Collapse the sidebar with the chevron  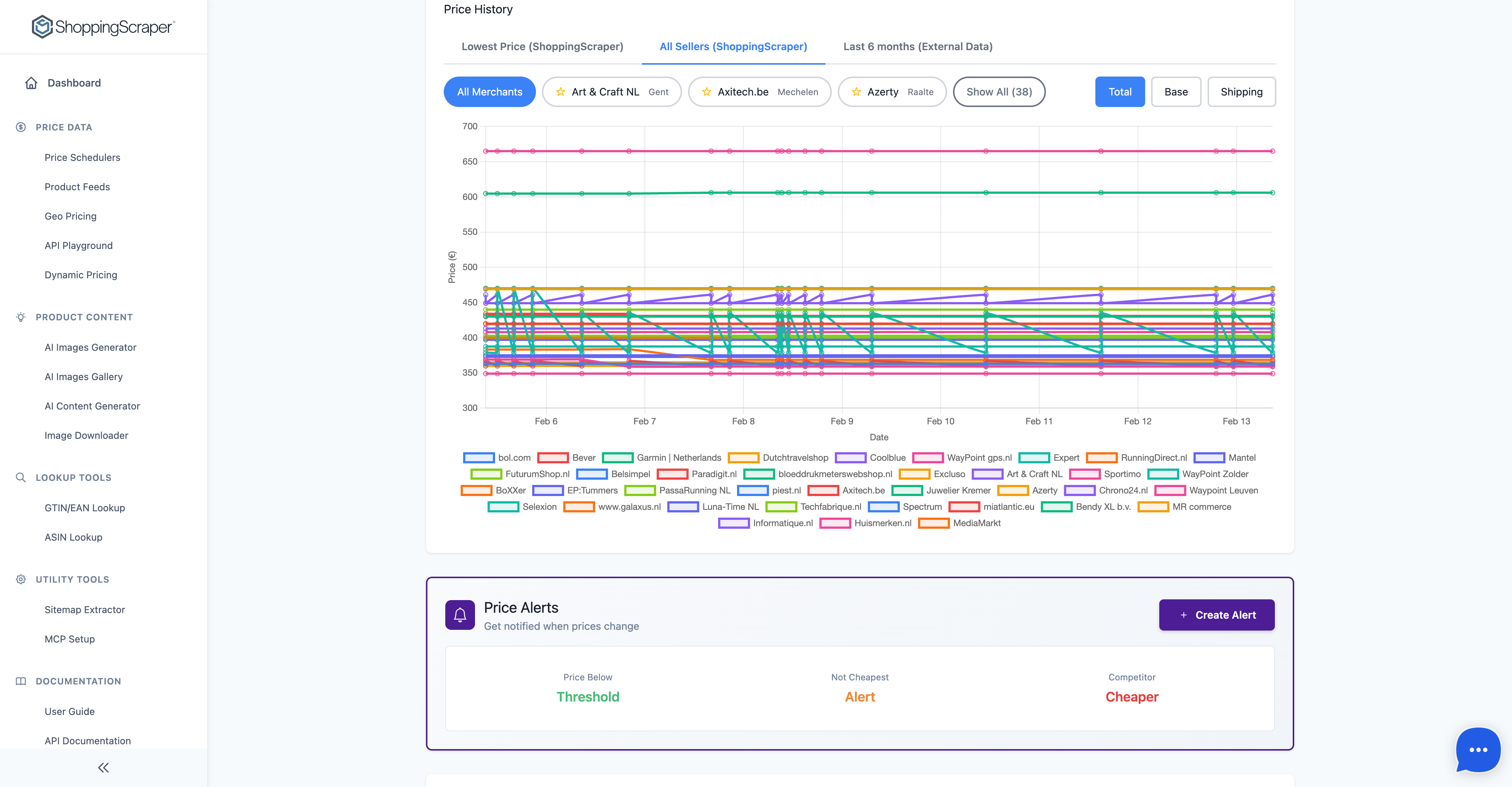(x=103, y=767)
